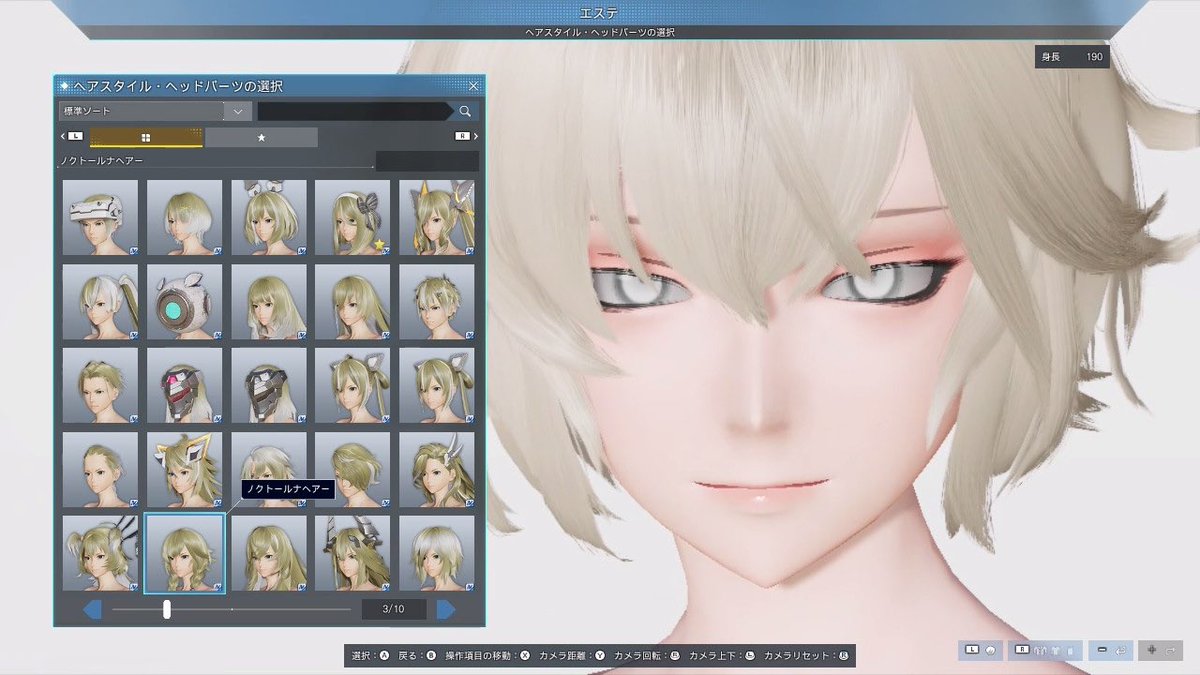Click the hairstyle search text field

354,111
